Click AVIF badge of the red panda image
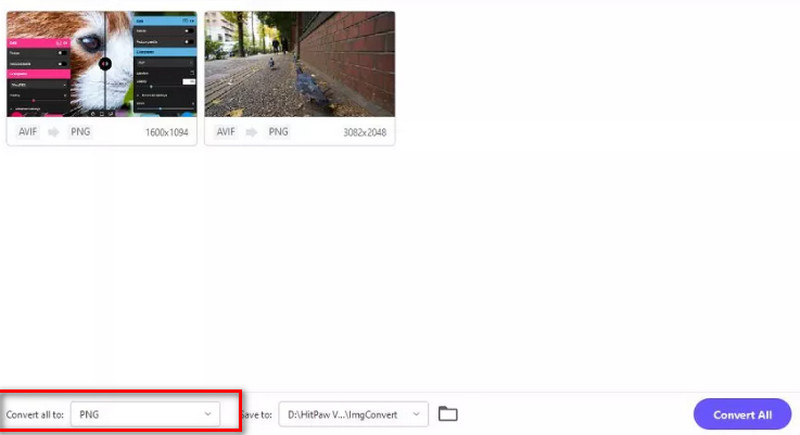The width and height of the screenshot is (800, 435). coord(28,132)
